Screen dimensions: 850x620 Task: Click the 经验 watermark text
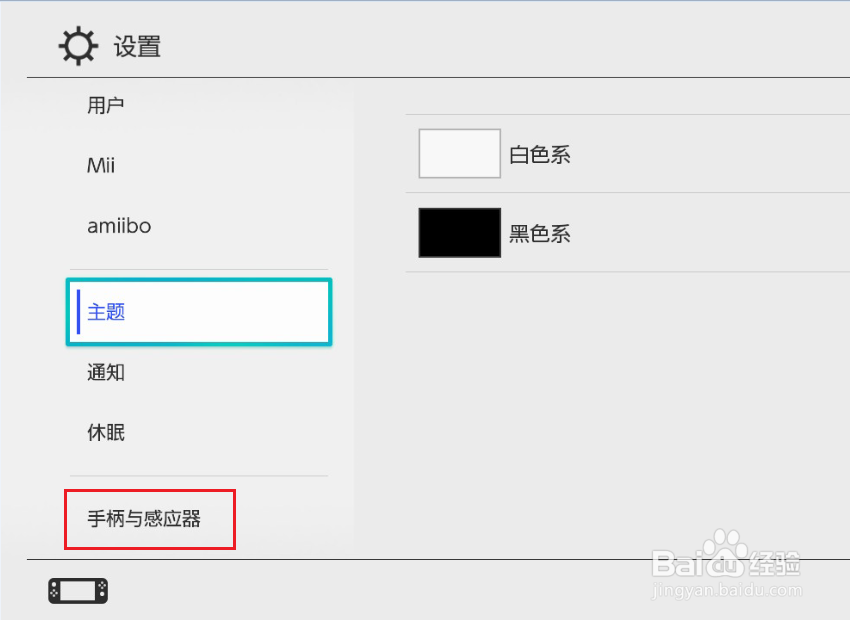774,564
